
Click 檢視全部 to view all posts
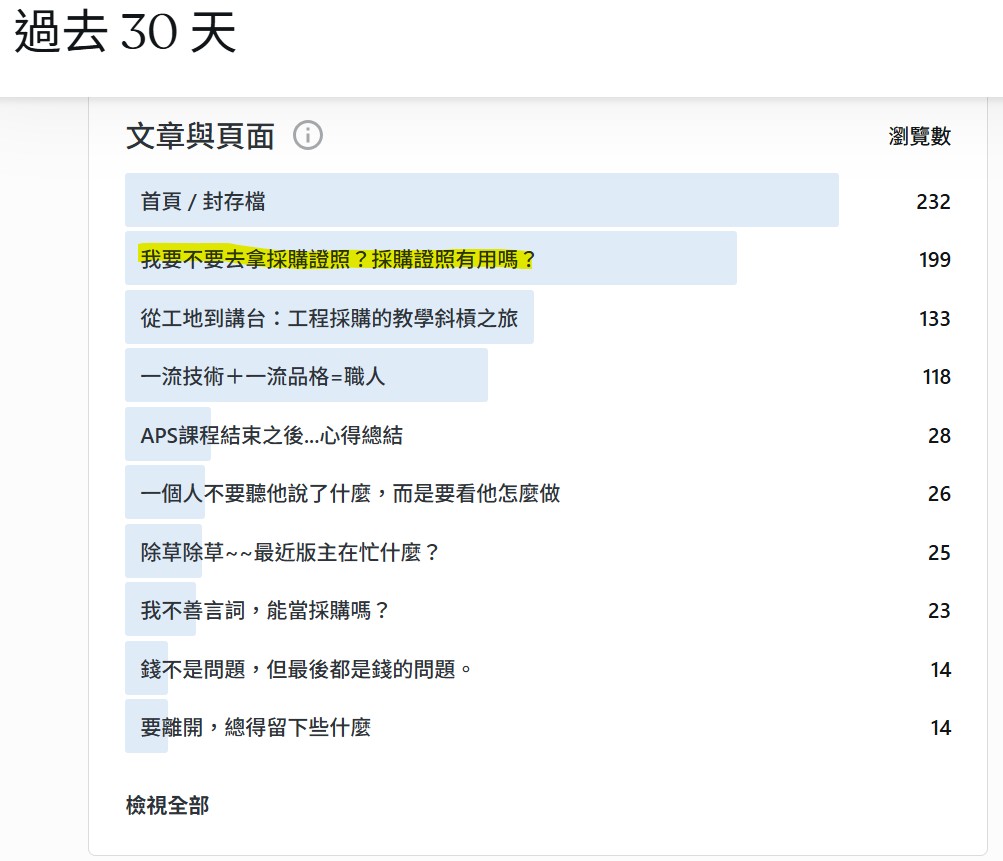[x=167, y=805]
